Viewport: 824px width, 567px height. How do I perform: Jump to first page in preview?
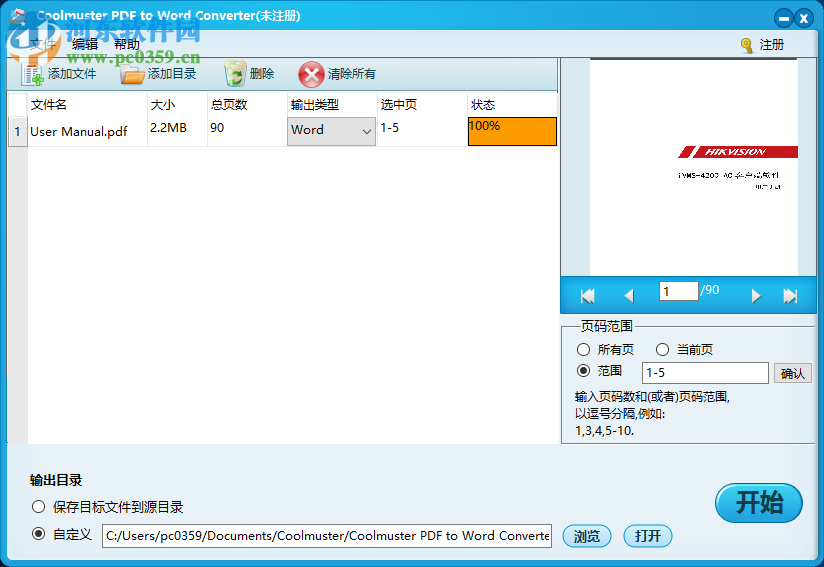click(x=588, y=296)
